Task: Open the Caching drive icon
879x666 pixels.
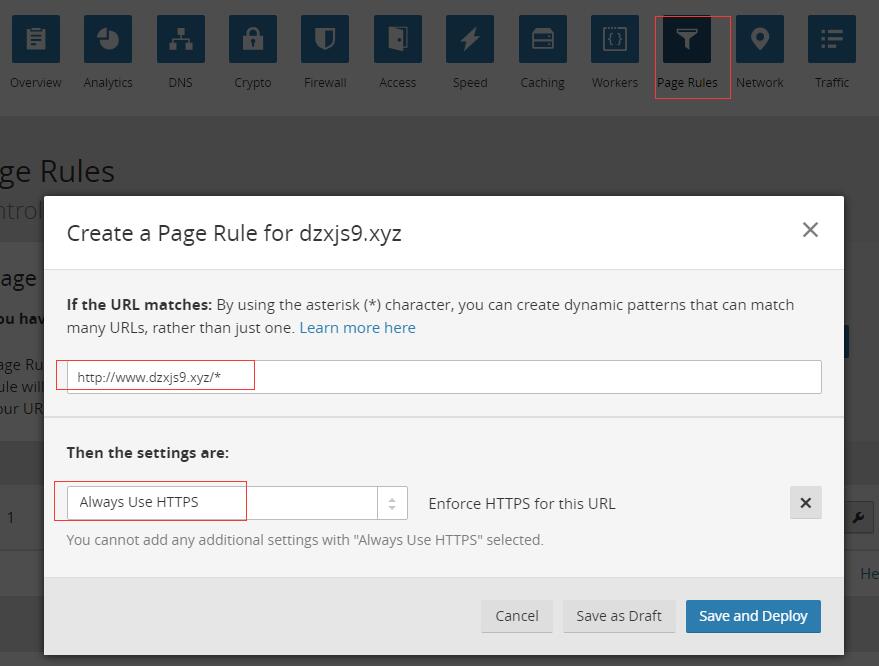Action: pos(543,39)
